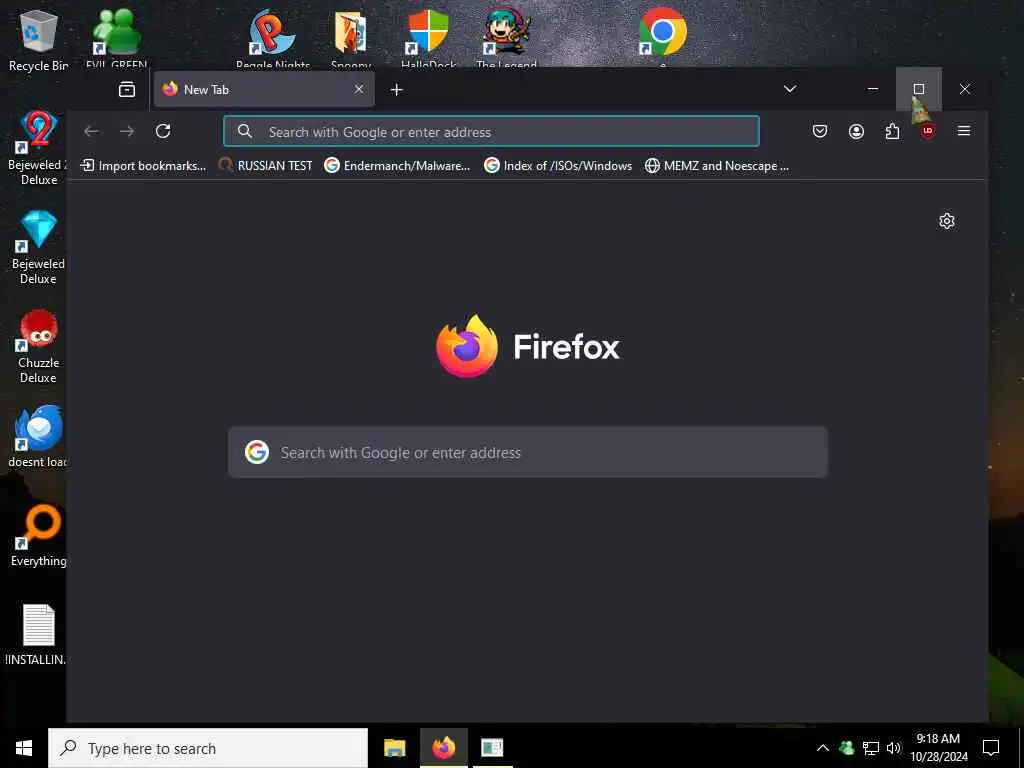Close the New Tab tab

(359, 89)
